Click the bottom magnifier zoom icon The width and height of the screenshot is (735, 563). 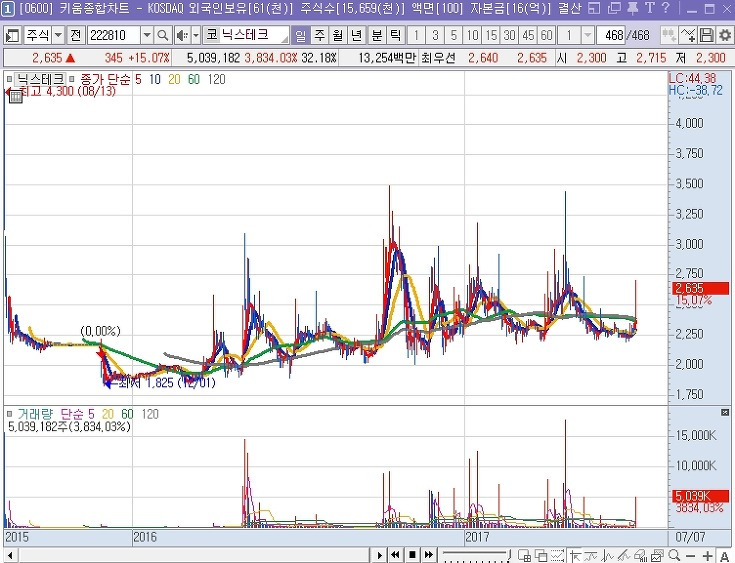(674, 555)
